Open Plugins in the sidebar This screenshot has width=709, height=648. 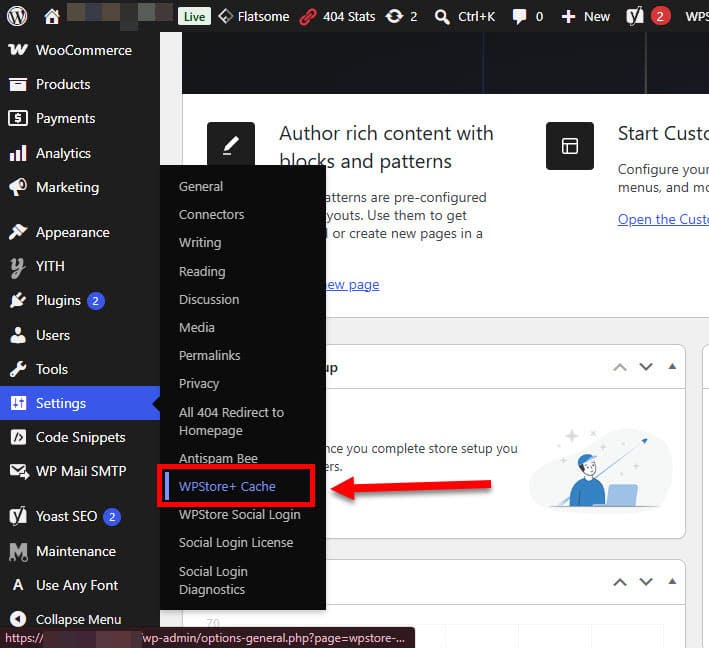(x=57, y=301)
